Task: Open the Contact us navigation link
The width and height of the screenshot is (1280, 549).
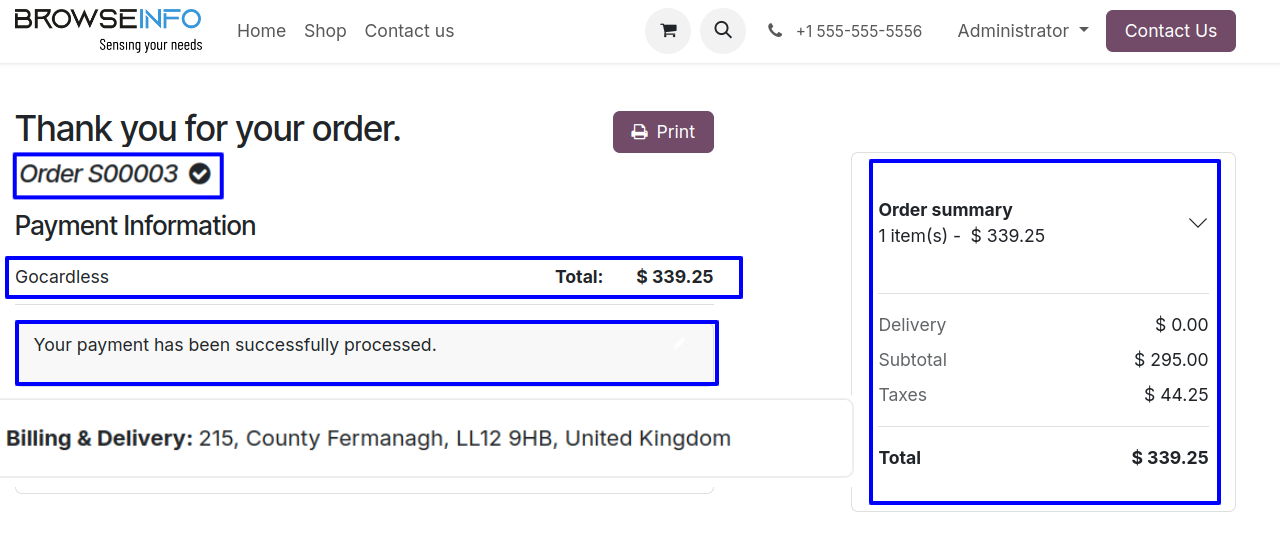Action: pyautogui.click(x=409, y=31)
